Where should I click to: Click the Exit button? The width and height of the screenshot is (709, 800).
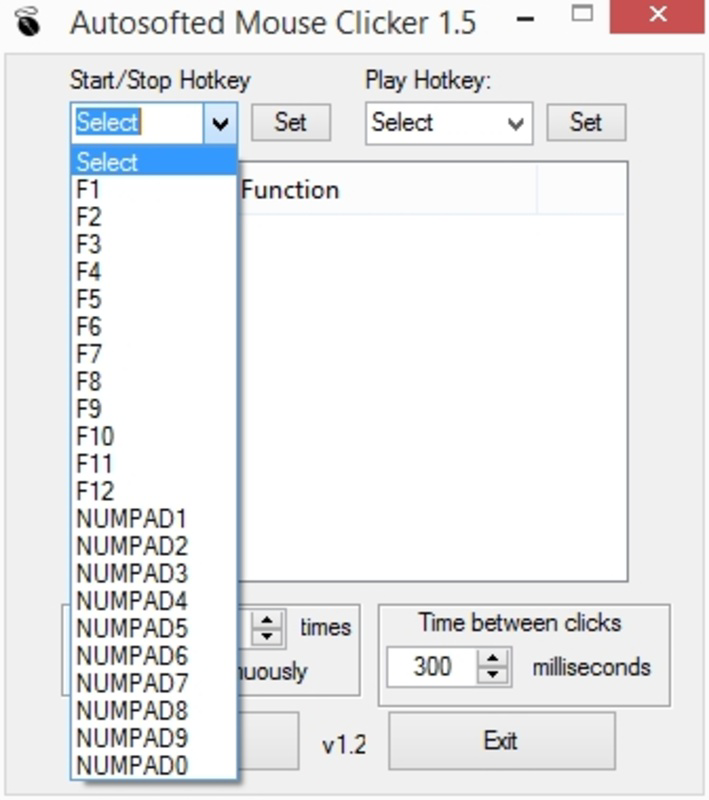pos(502,741)
